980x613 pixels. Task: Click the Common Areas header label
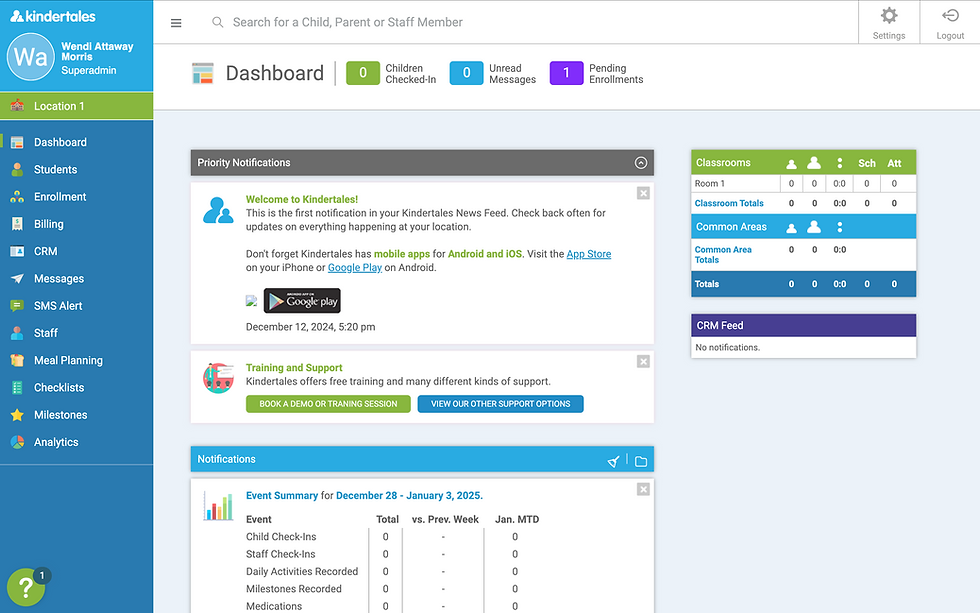(x=731, y=227)
